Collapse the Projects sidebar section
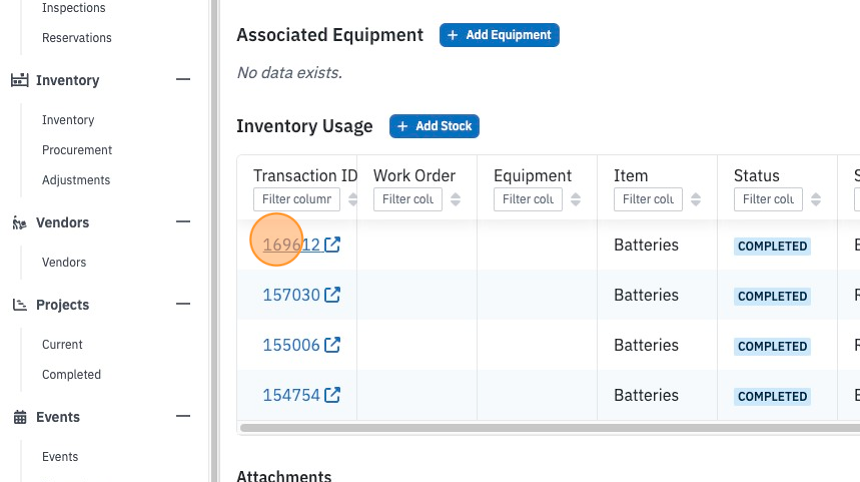 coord(183,304)
